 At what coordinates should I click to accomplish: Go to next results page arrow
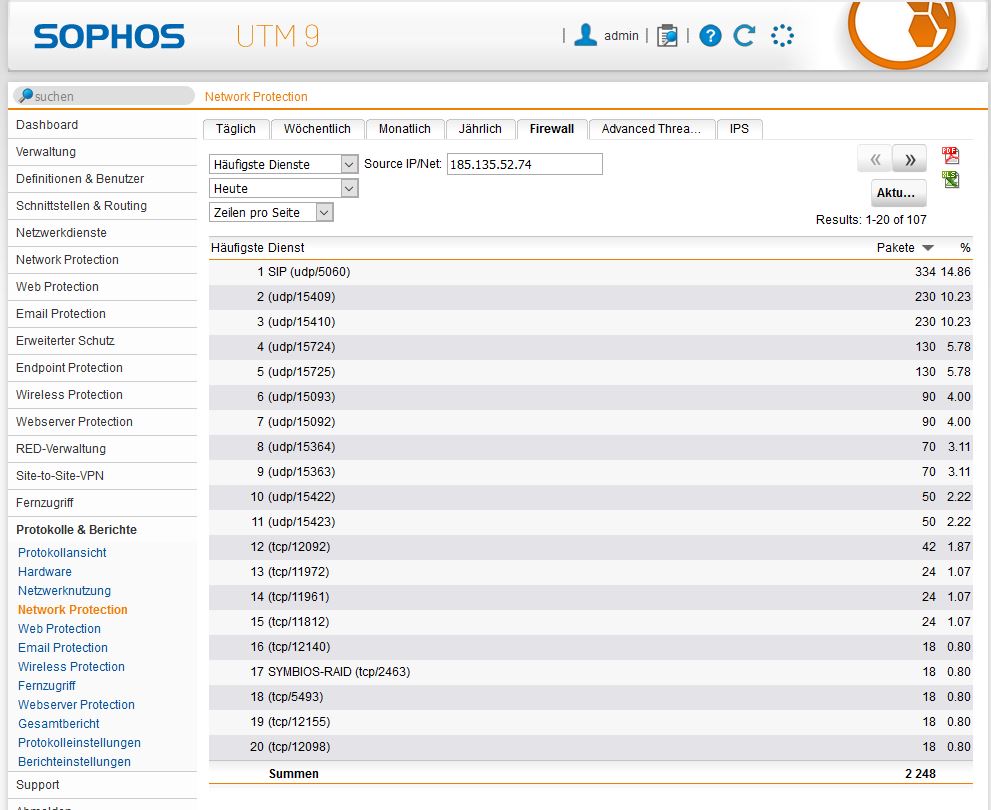pyautogui.click(x=910, y=159)
